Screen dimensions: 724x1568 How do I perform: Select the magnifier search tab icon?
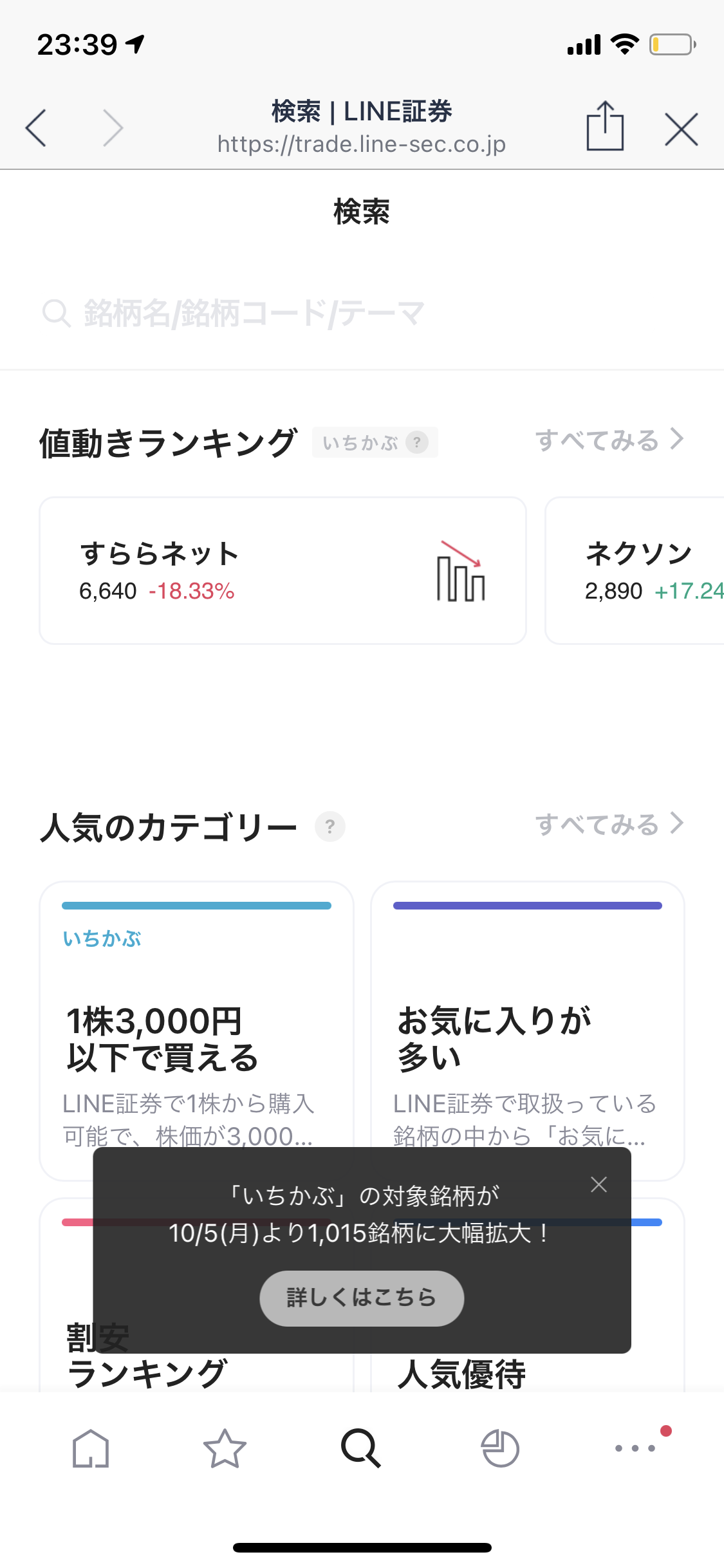click(361, 1449)
